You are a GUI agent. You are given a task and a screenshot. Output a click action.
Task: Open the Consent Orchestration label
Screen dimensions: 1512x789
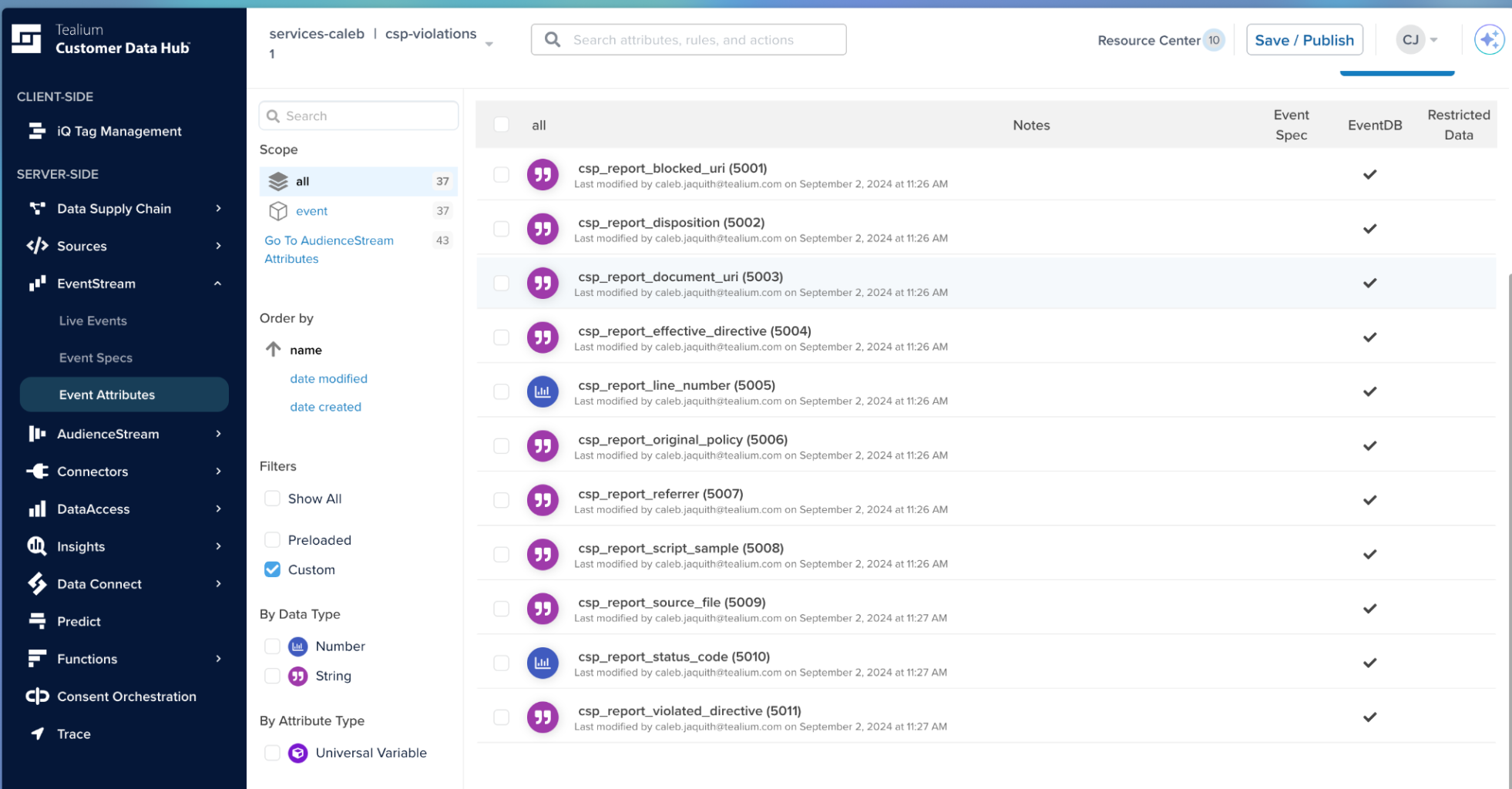pos(126,697)
